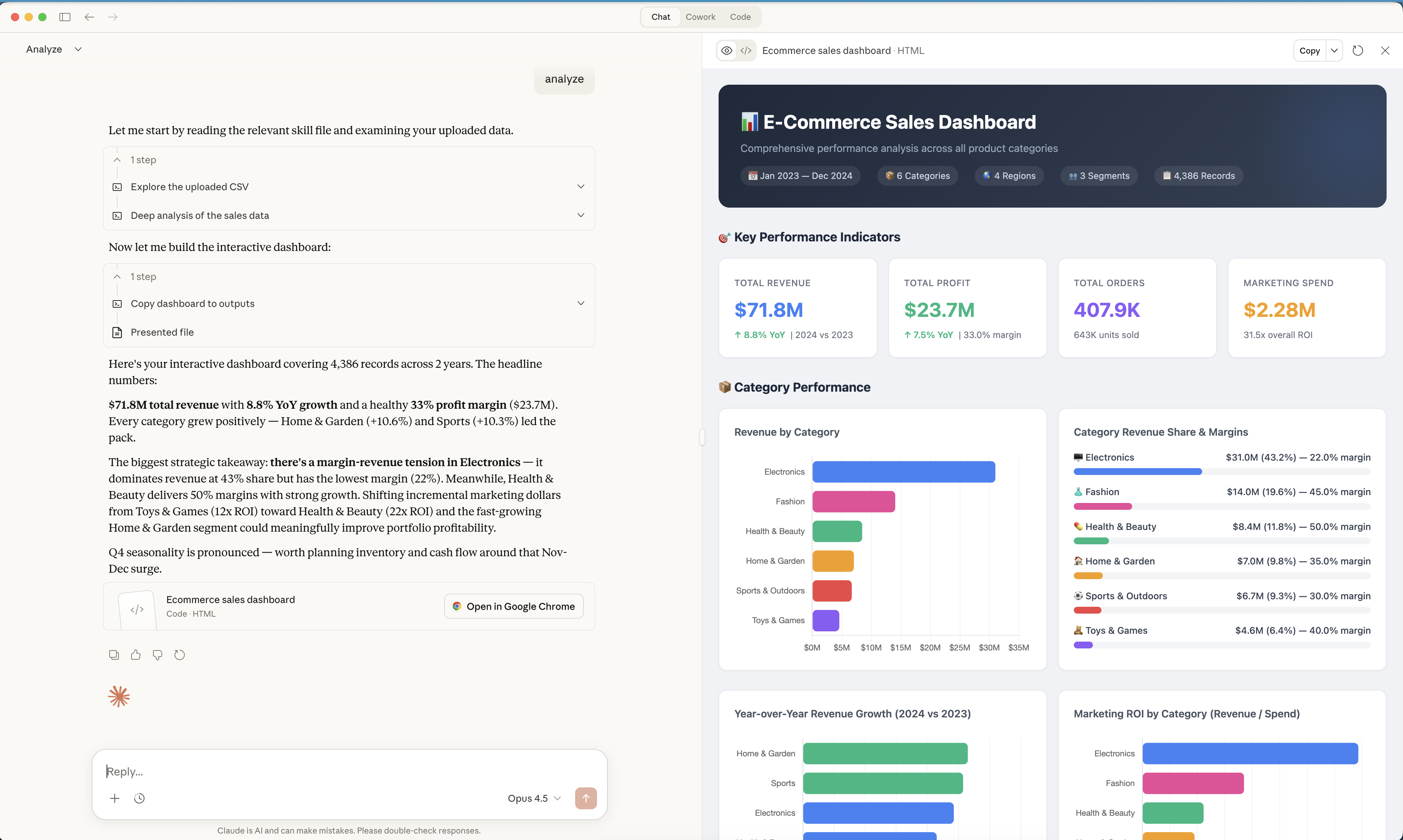The width and height of the screenshot is (1403, 840).
Task: Switch to the Chat tab
Action: click(x=660, y=17)
